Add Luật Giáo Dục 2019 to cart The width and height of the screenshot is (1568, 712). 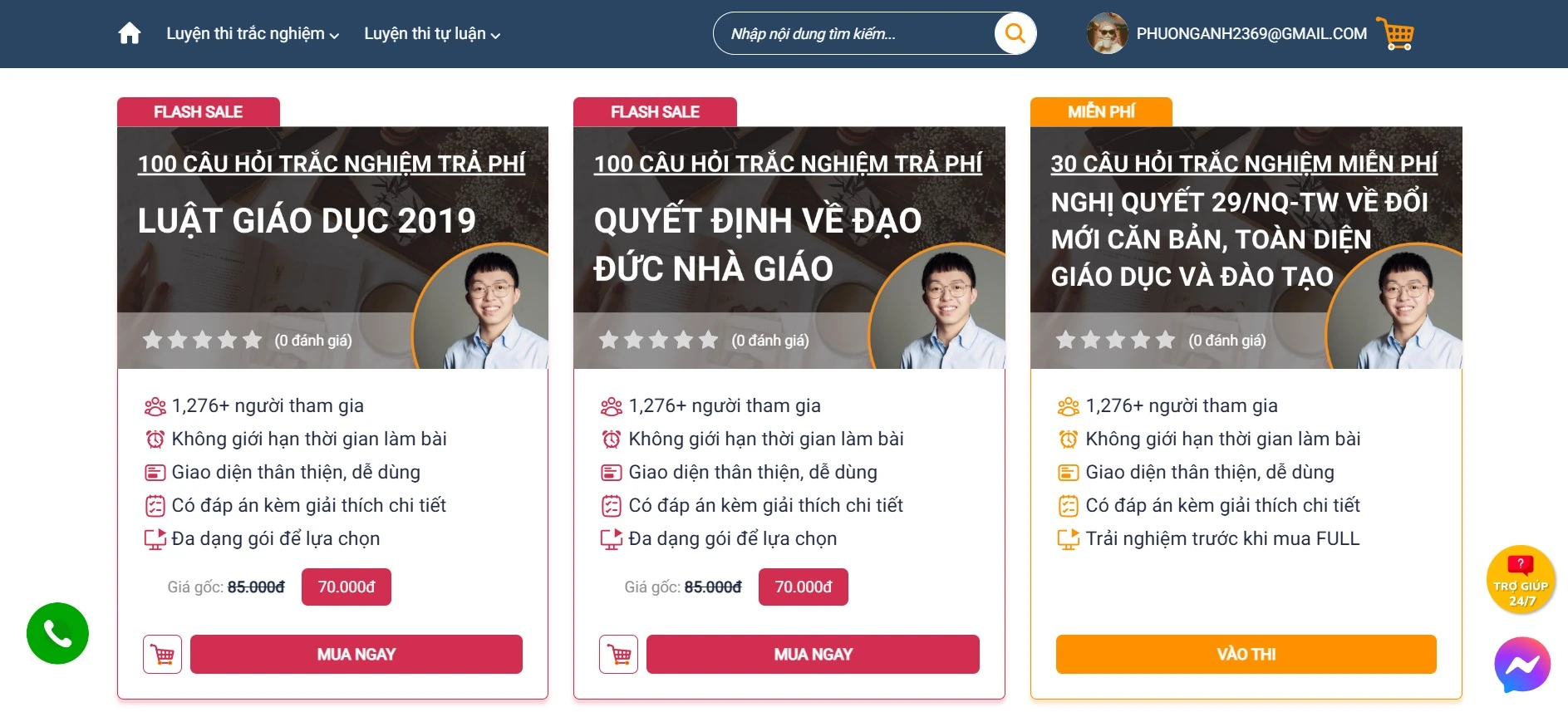(x=163, y=655)
